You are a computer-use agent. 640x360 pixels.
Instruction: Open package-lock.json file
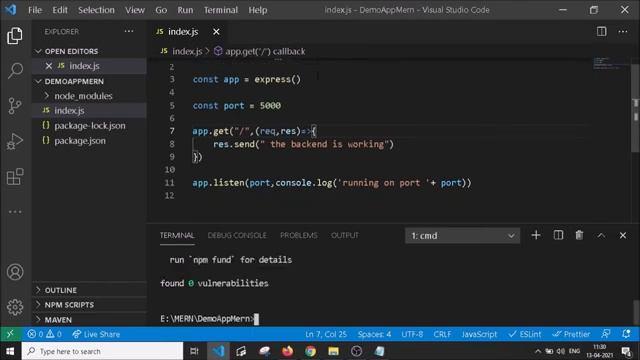pyautogui.click(x=89, y=126)
